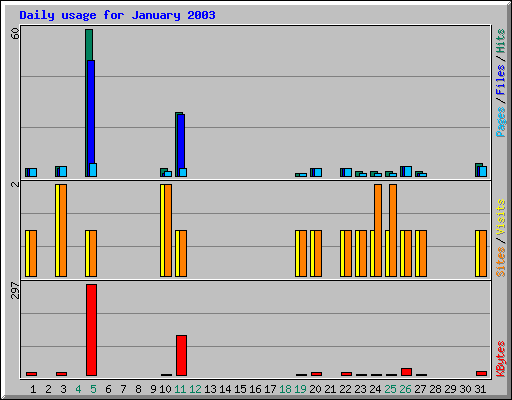512x400 pixels.
Task: Click day label '1' on the x-axis
Action: pos(33,389)
